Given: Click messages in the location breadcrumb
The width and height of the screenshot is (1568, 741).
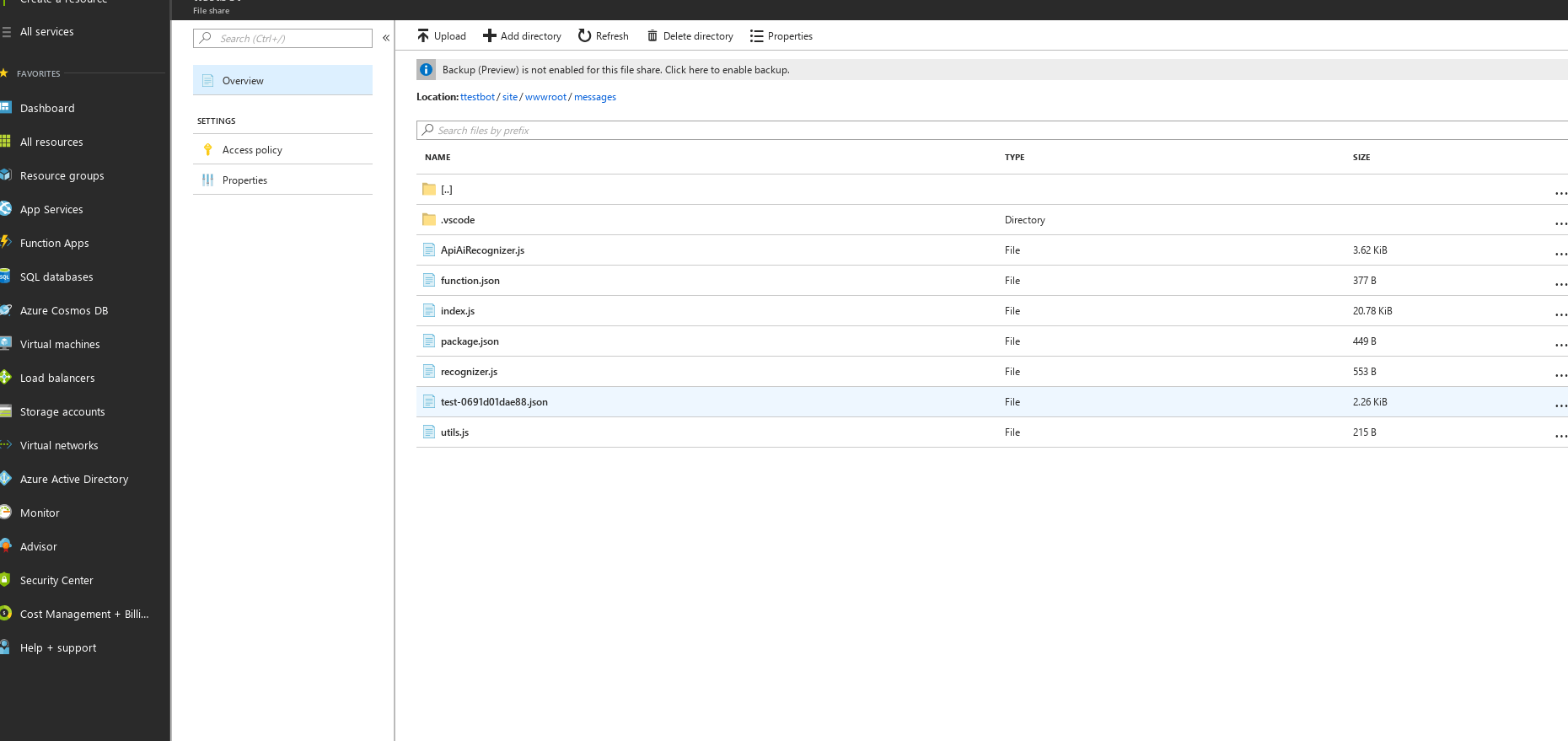Looking at the screenshot, I should (x=595, y=97).
